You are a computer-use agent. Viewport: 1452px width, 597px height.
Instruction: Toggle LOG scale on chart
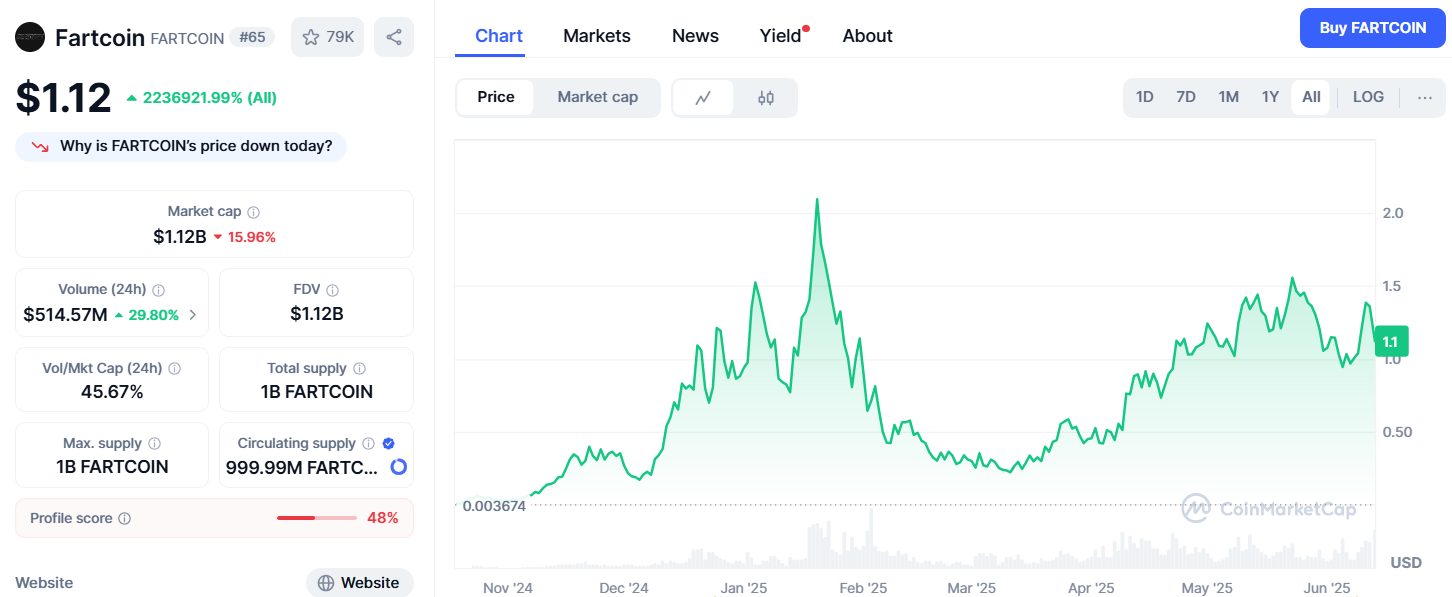tap(1368, 97)
